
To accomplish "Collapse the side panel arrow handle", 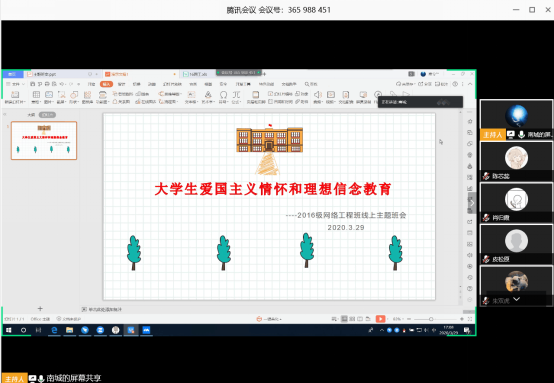I will (x=472, y=203).
